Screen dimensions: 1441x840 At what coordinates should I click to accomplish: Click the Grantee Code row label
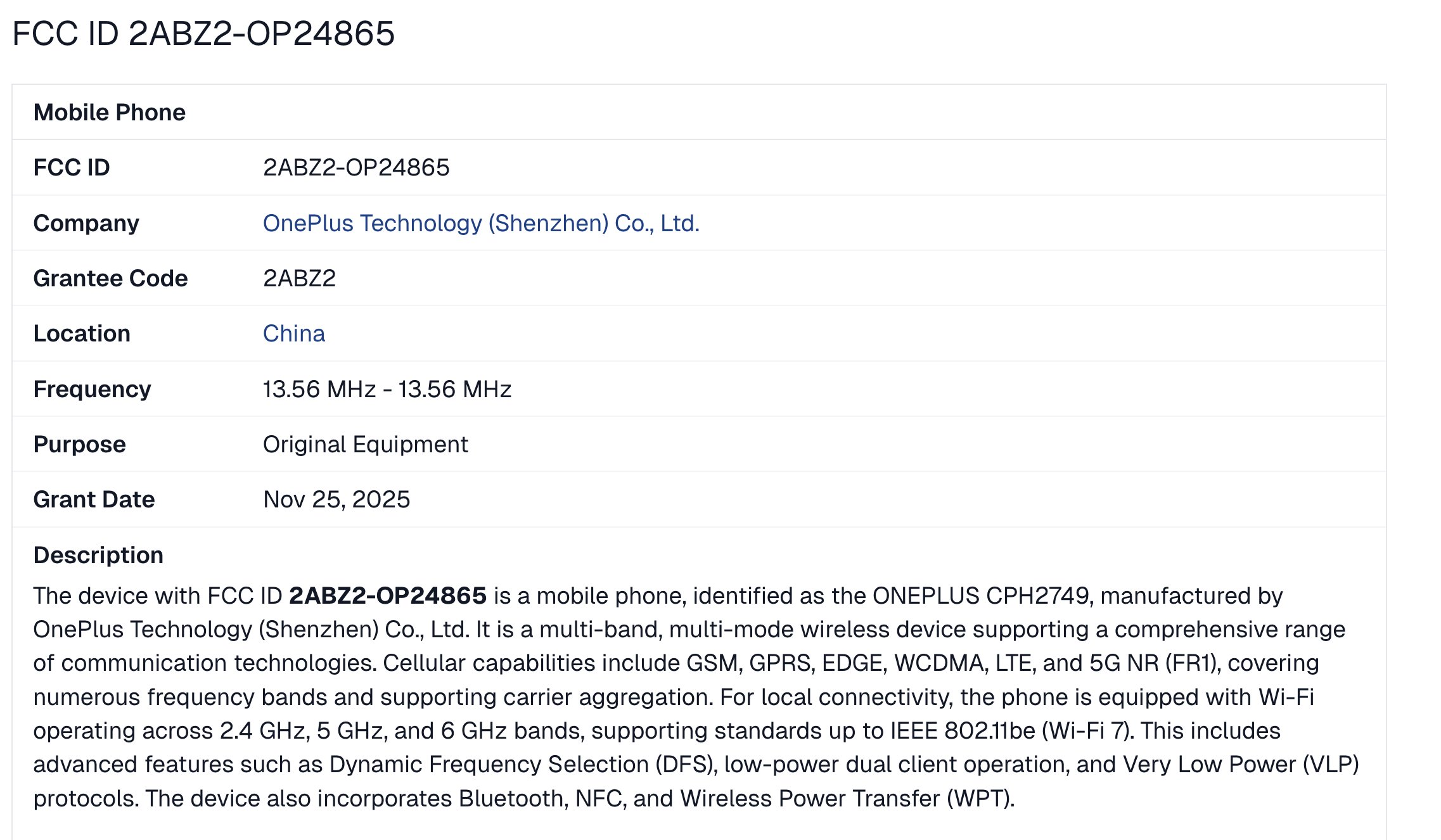click(x=110, y=278)
